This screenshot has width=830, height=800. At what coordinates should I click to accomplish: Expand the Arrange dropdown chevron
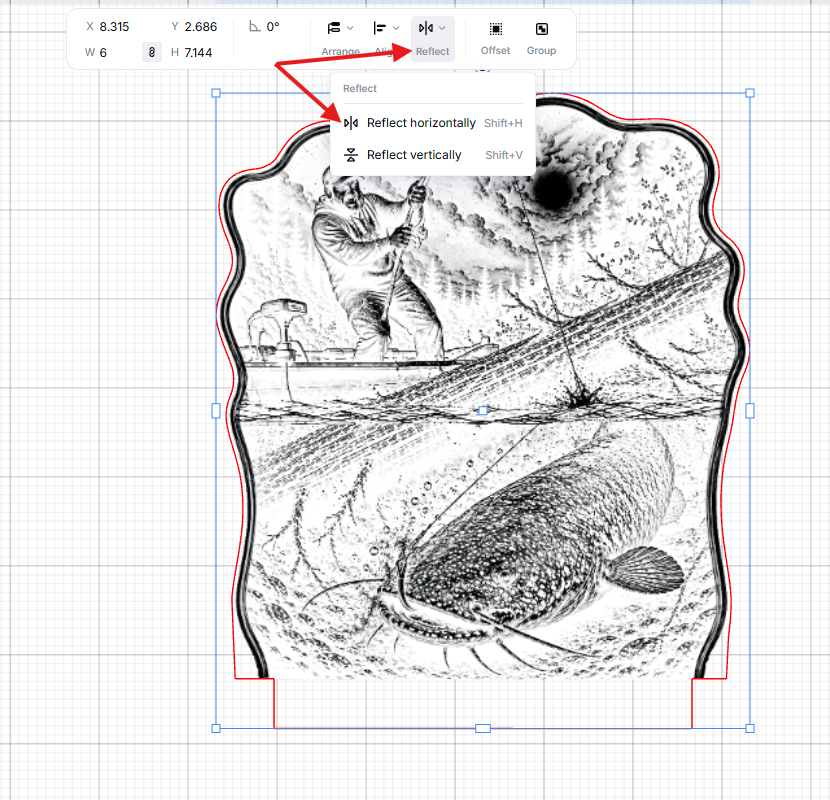(350, 28)
